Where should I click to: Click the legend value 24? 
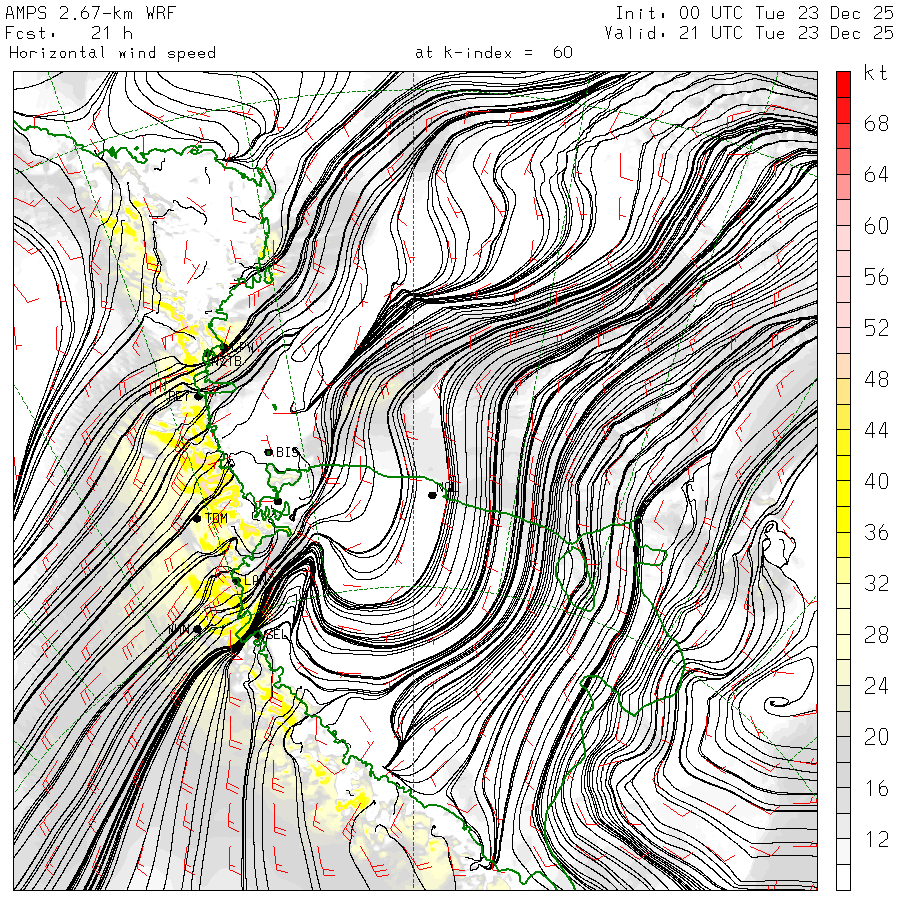876,685
